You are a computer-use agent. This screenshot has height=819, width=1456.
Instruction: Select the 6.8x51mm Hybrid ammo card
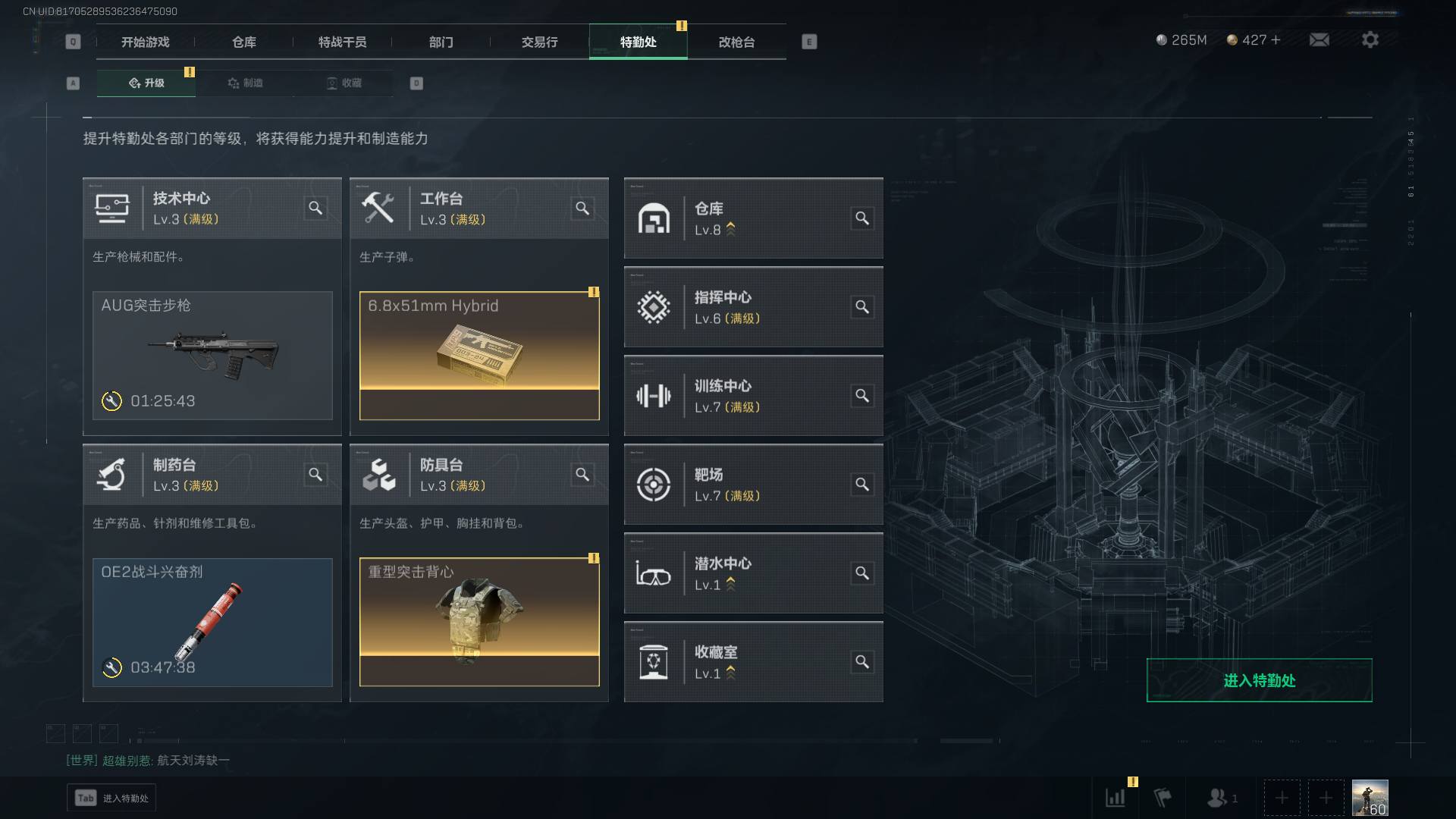pos(479,356)
